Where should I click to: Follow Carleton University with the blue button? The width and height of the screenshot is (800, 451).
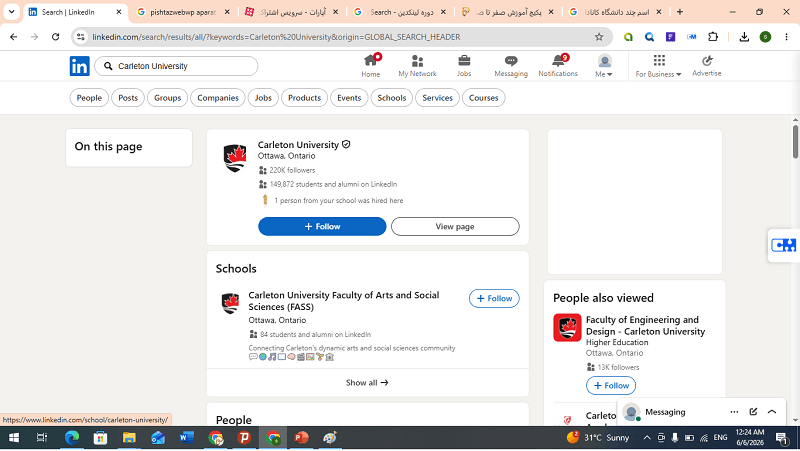[x=322, y=227]
